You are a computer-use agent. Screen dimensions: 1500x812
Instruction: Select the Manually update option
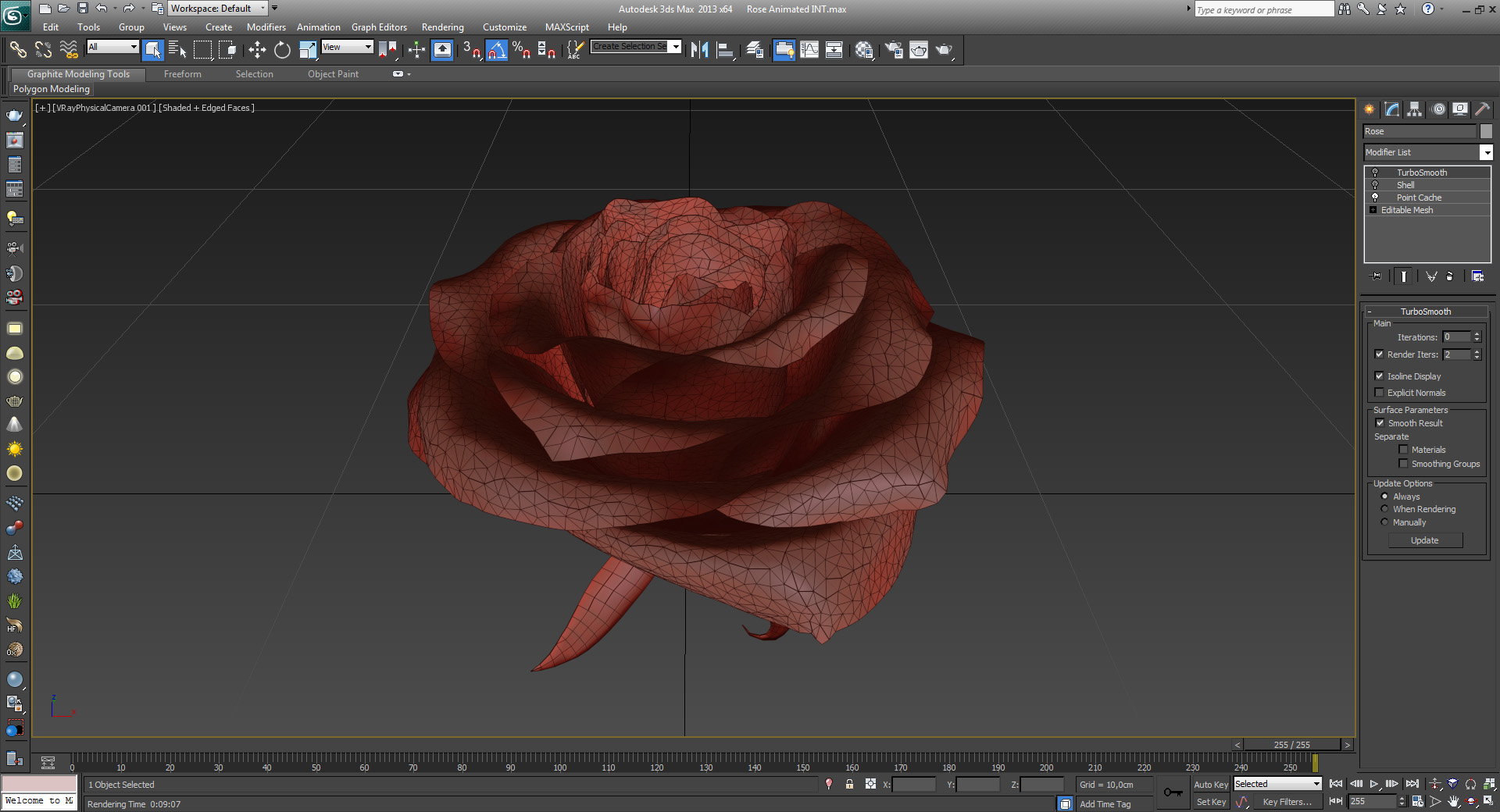1385,522
